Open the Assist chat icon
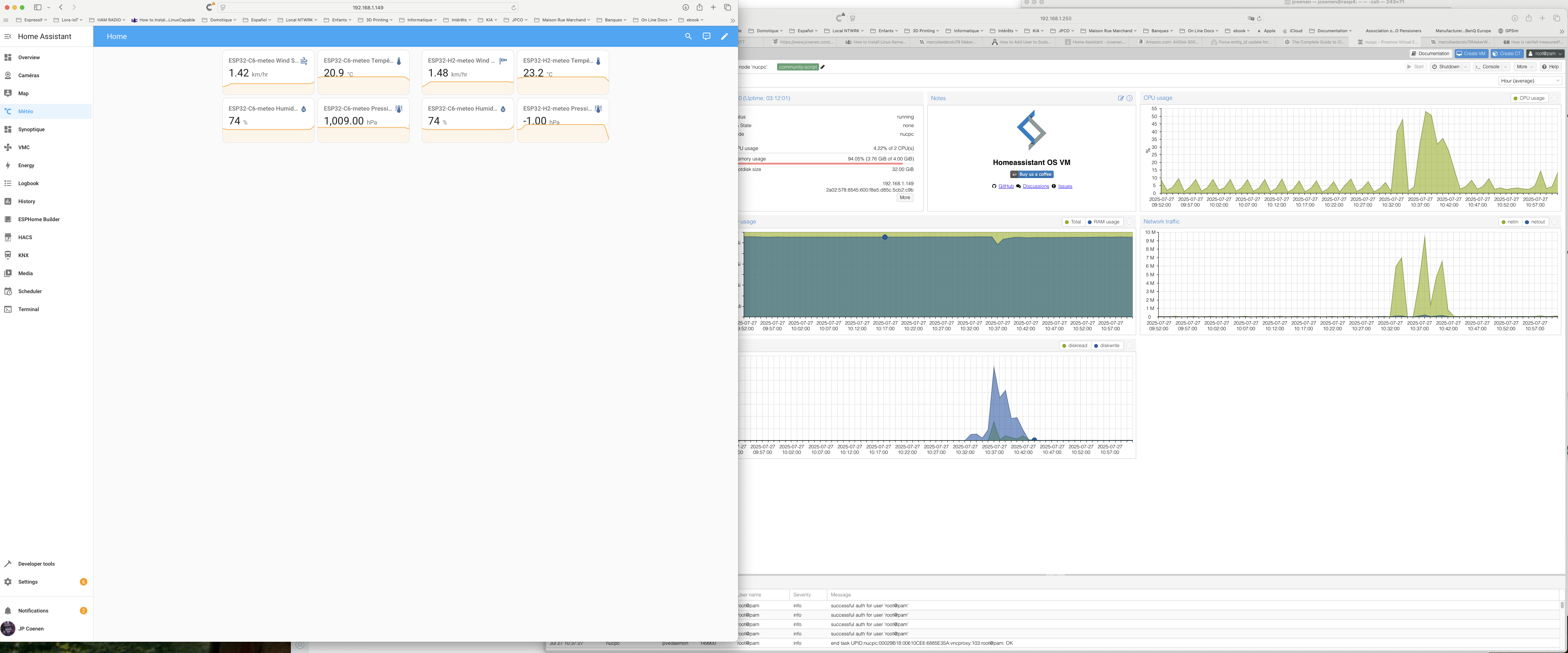This screenshot has width=1568, height=653. 706,36
